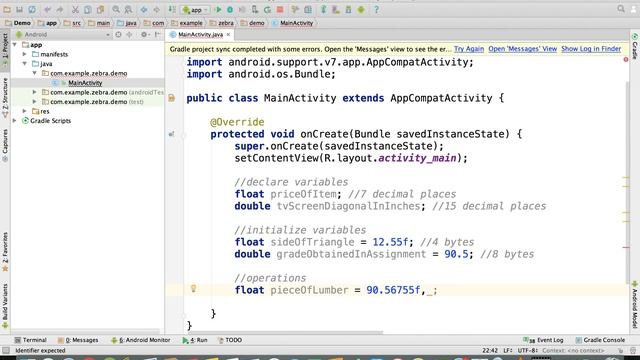Click the yellow lightbulb intention icon
The height and width of the screenshot is (360, 640).
(x=193, y=289)
